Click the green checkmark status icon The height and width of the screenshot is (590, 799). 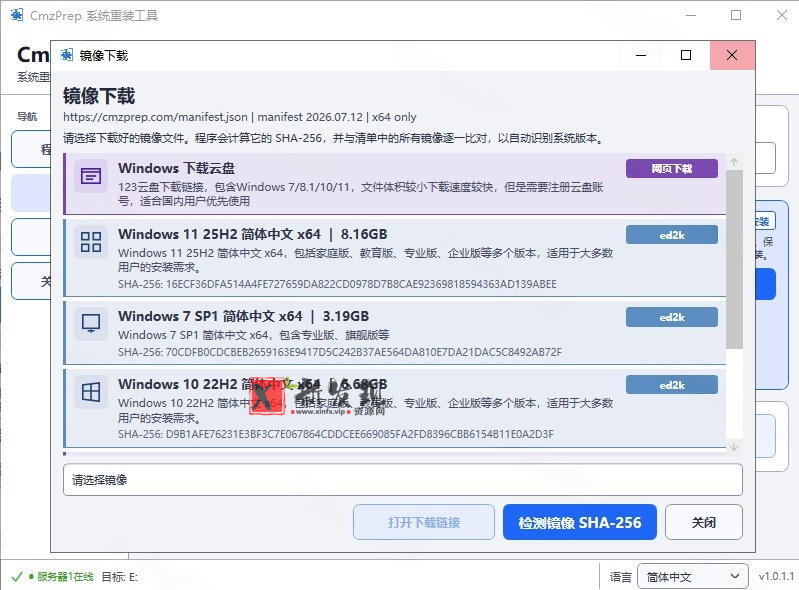click(x=17, y=577)
